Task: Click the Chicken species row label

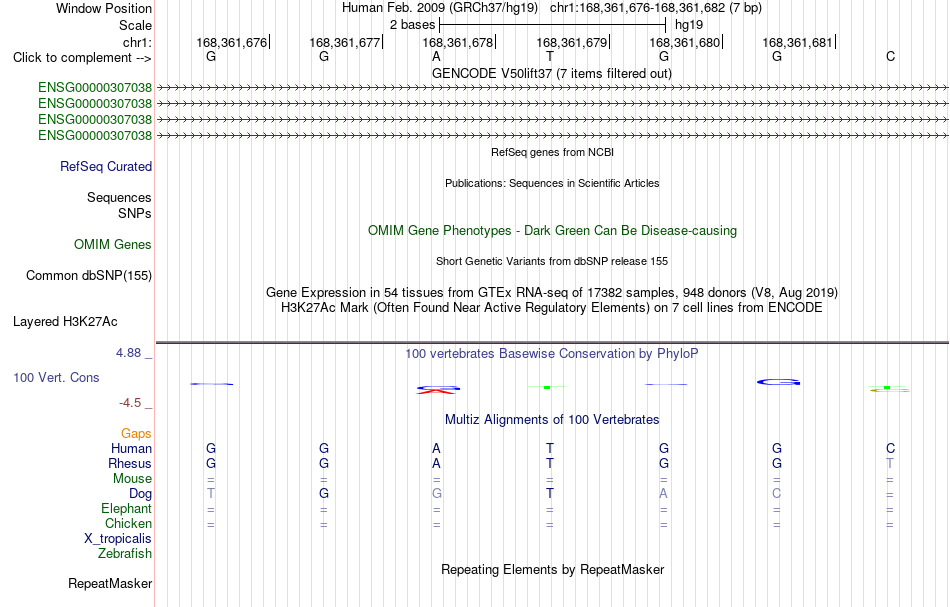Action: click(x=128, y=523)
